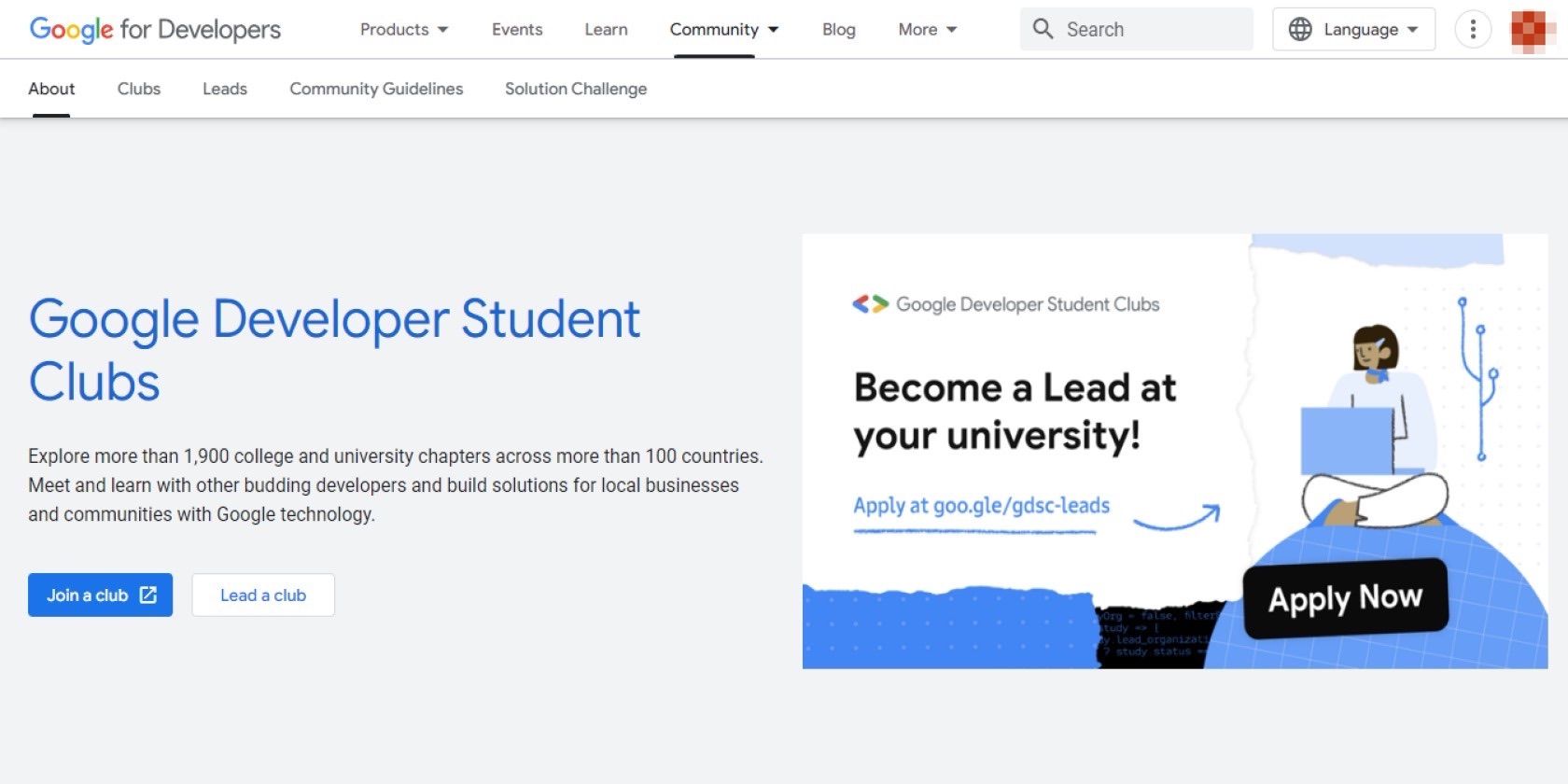Click the search magnifier icon
Image resolution: width=1568 pixels, height=784 pixels.
pos(1043,29)
